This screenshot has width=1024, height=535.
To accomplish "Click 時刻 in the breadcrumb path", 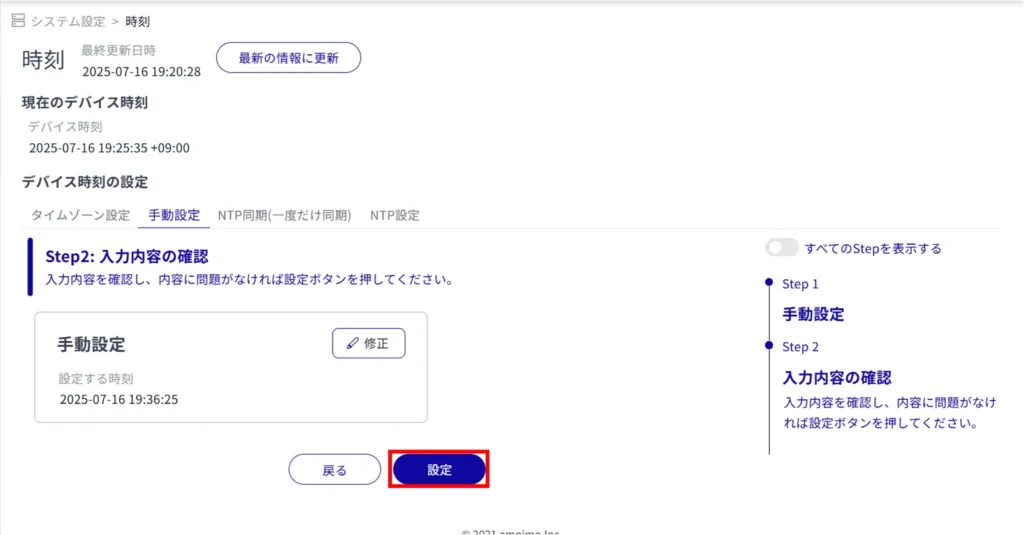I will (x=138, y=21).
